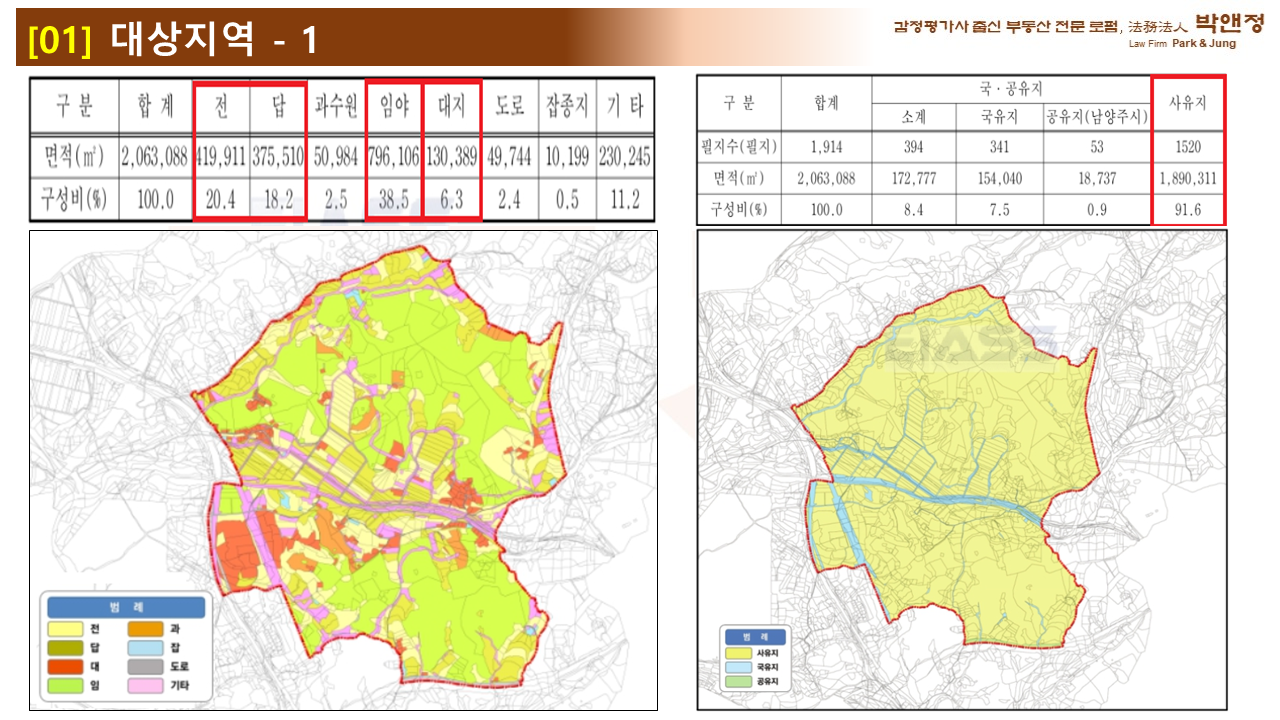Click the 대지 column header cell
The image size is (1280, 720).
click(452, 105)
